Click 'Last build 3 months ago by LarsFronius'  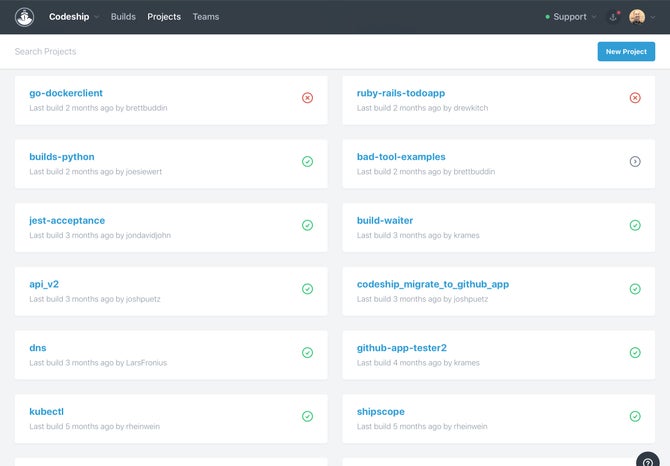(x=98, y=363)
